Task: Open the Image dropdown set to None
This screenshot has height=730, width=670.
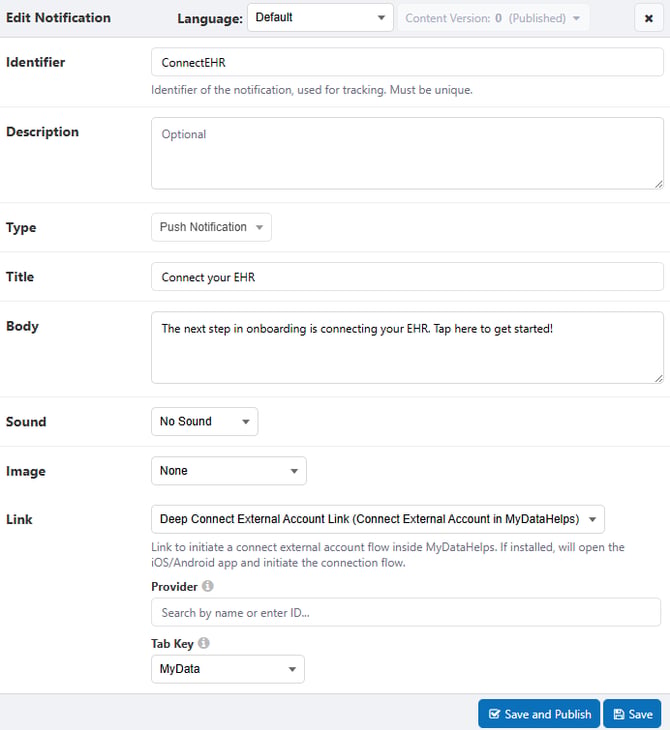Action: click(x=229, y=471)
